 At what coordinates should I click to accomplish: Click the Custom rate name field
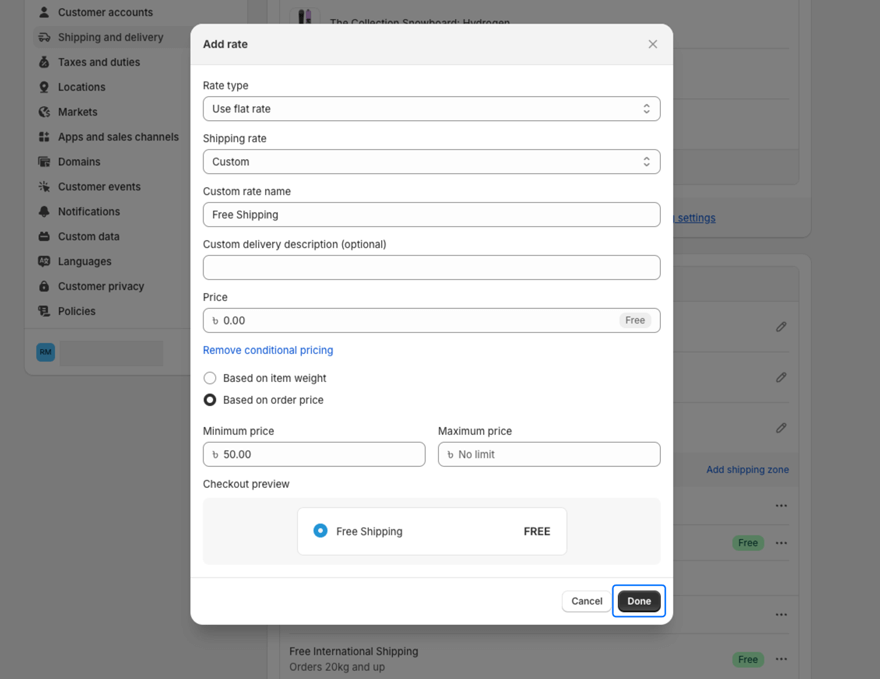431,215
